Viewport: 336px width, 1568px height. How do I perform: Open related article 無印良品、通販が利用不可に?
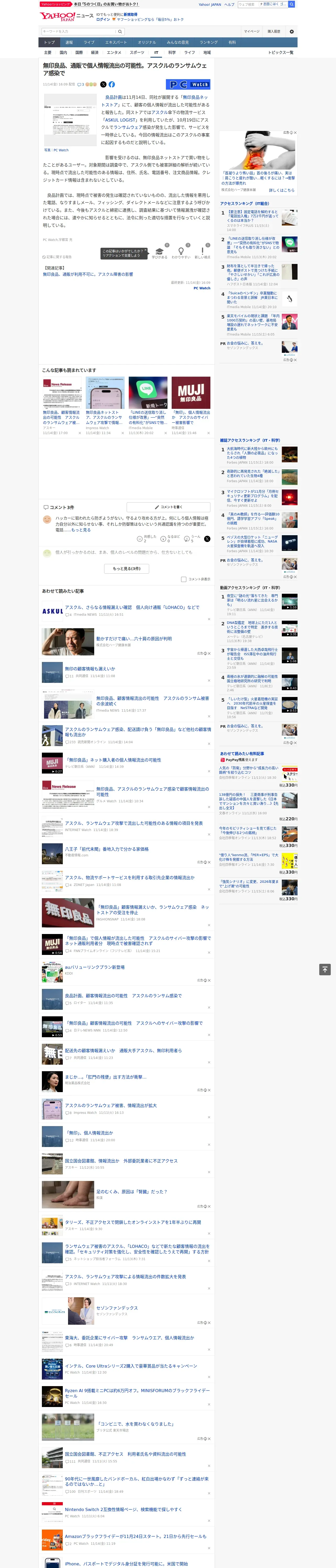click(x=88, y=274)
